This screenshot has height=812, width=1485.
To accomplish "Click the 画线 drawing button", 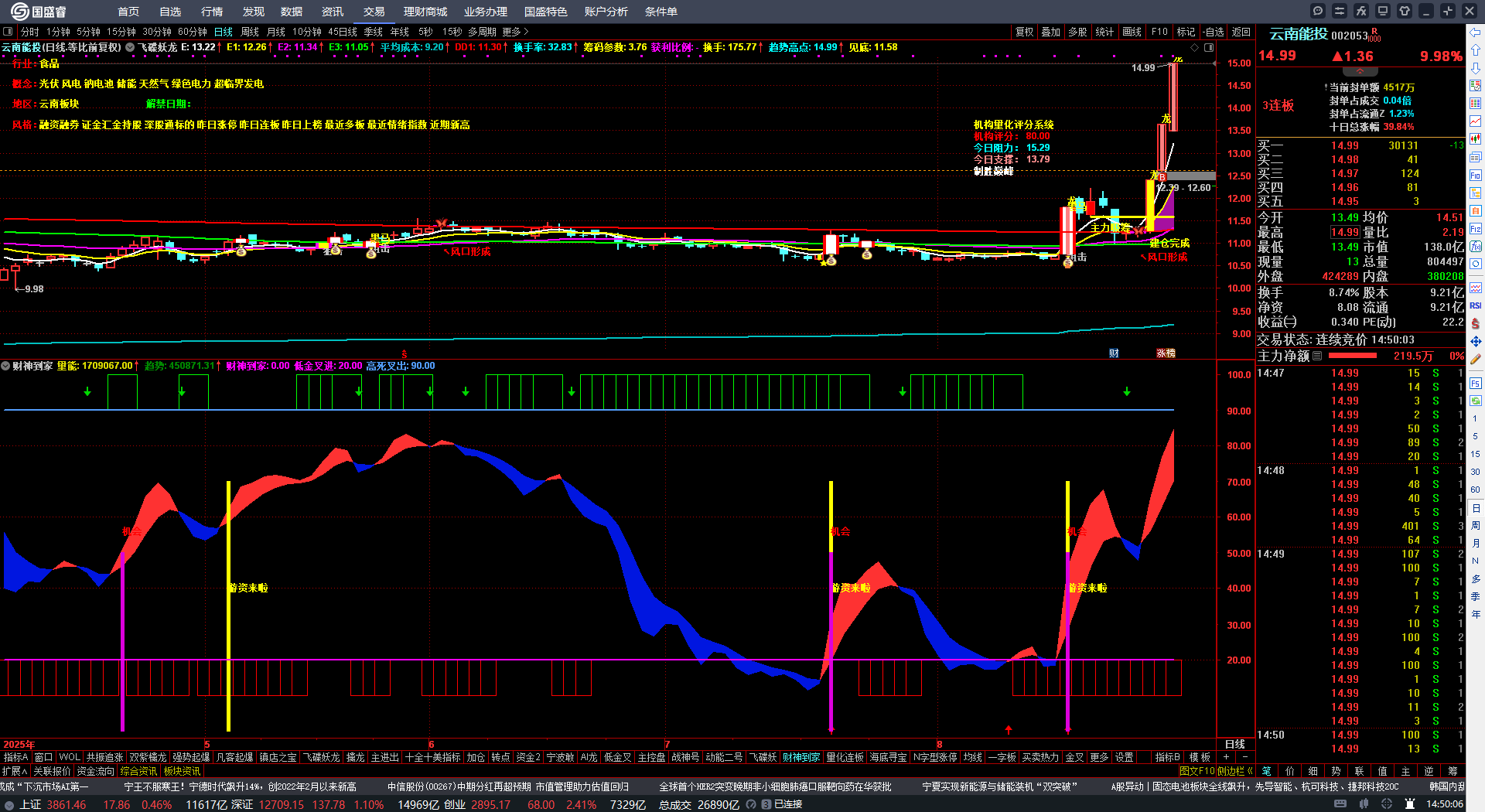I will click(x=1132, y=32).
